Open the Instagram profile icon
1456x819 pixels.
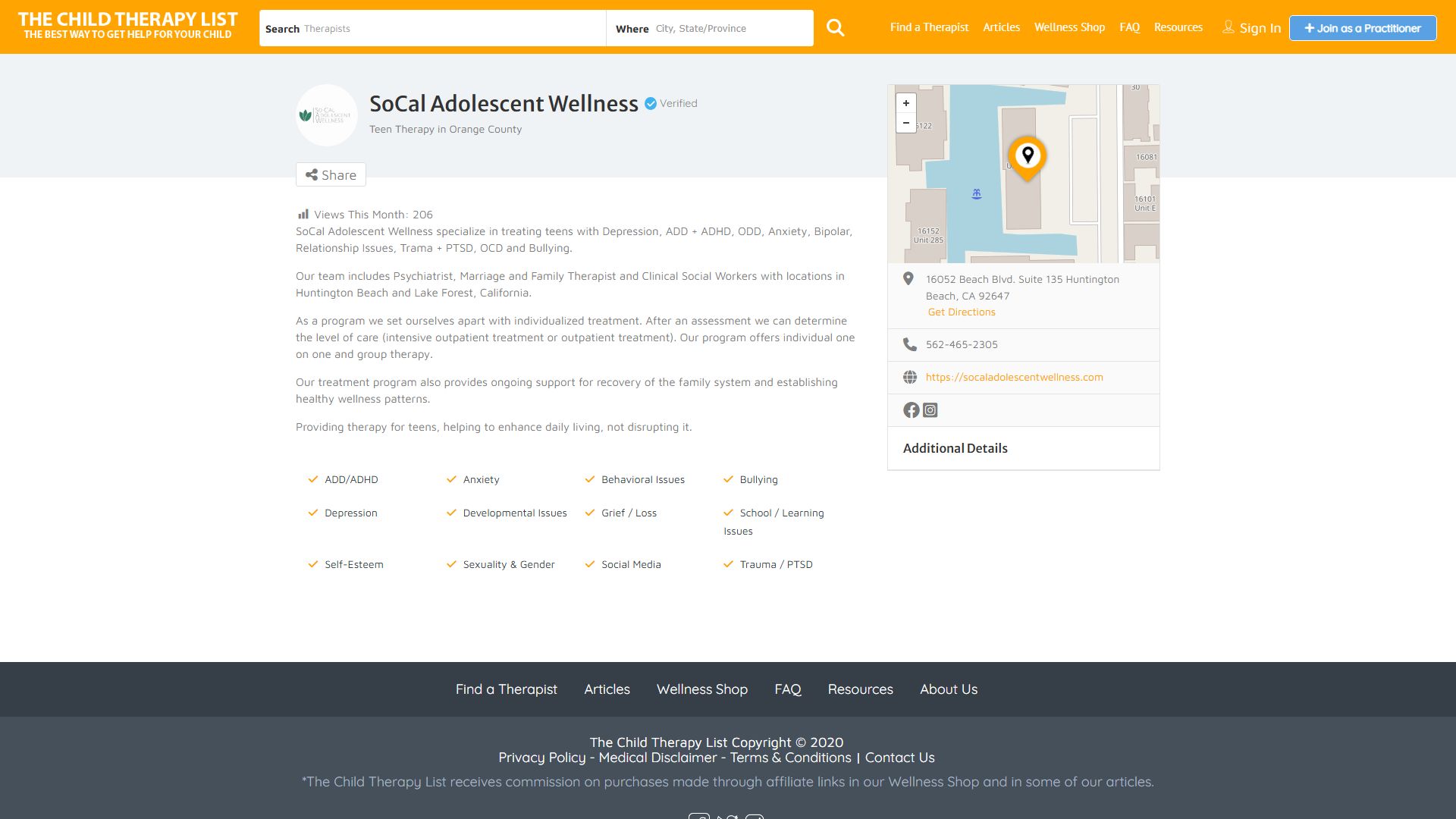point(930,410)
